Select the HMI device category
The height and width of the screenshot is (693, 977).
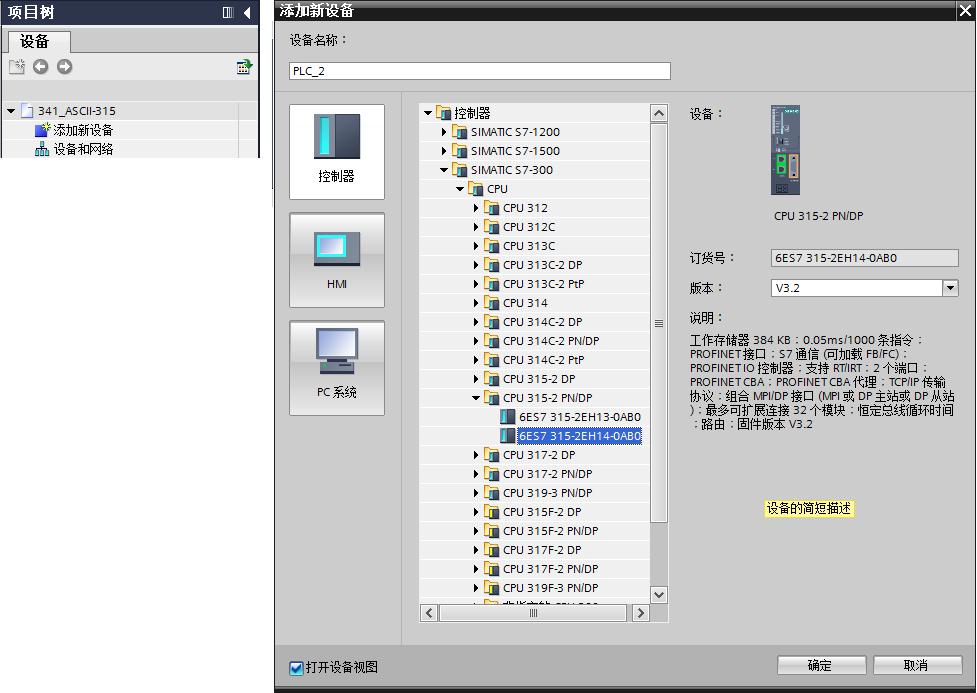click(336, 260)
